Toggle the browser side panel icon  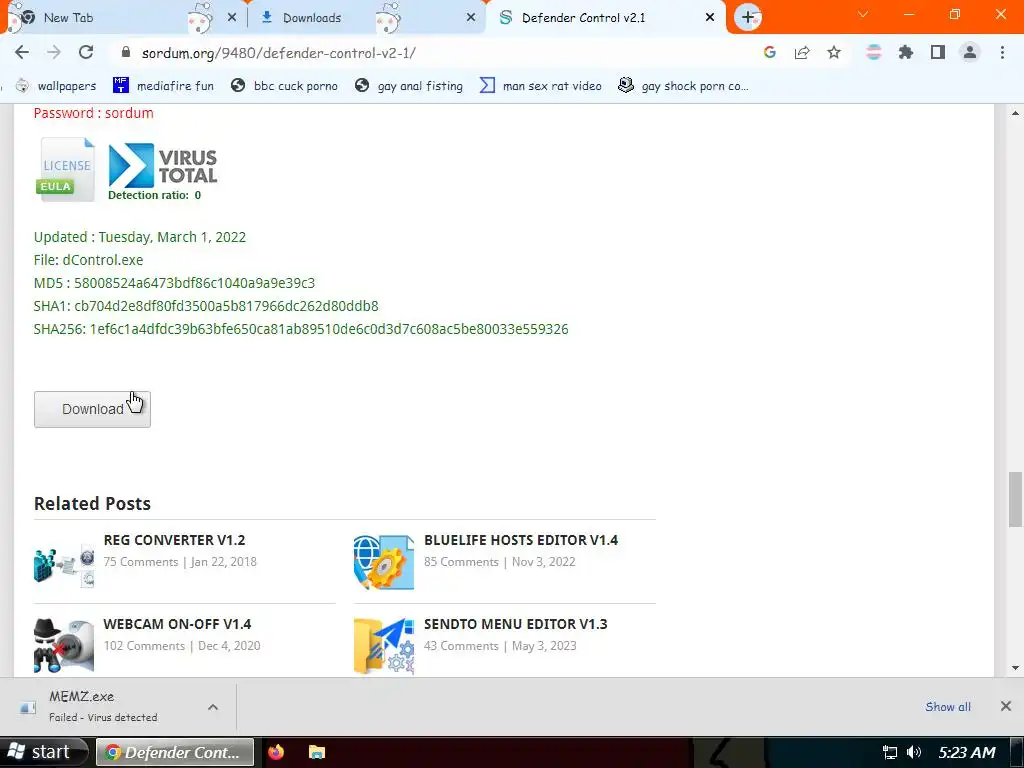[938, 52]
